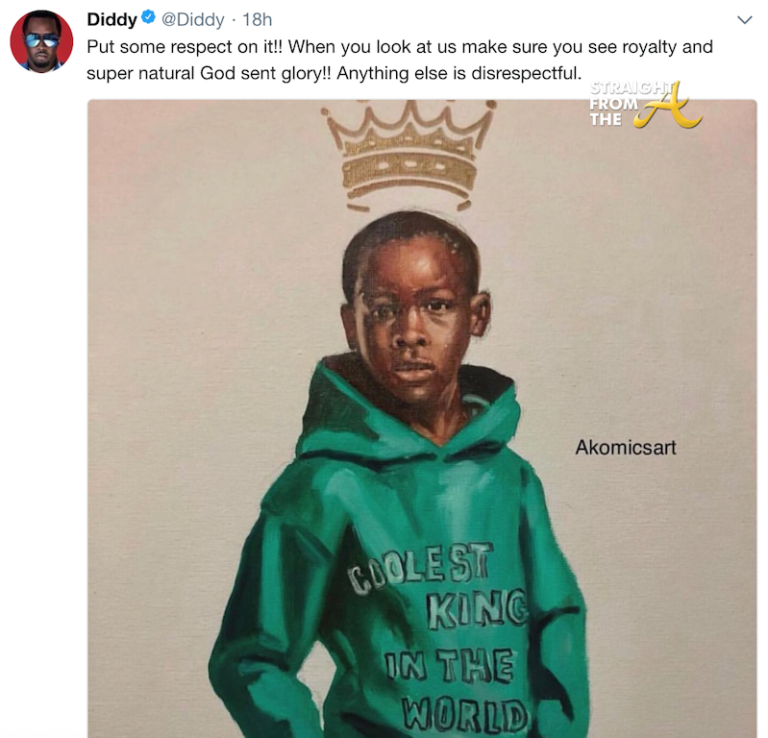768x738 pixels.
Task: Click the 'IN THE' lettering on the hoodie
Action: (x=448, y=665)
